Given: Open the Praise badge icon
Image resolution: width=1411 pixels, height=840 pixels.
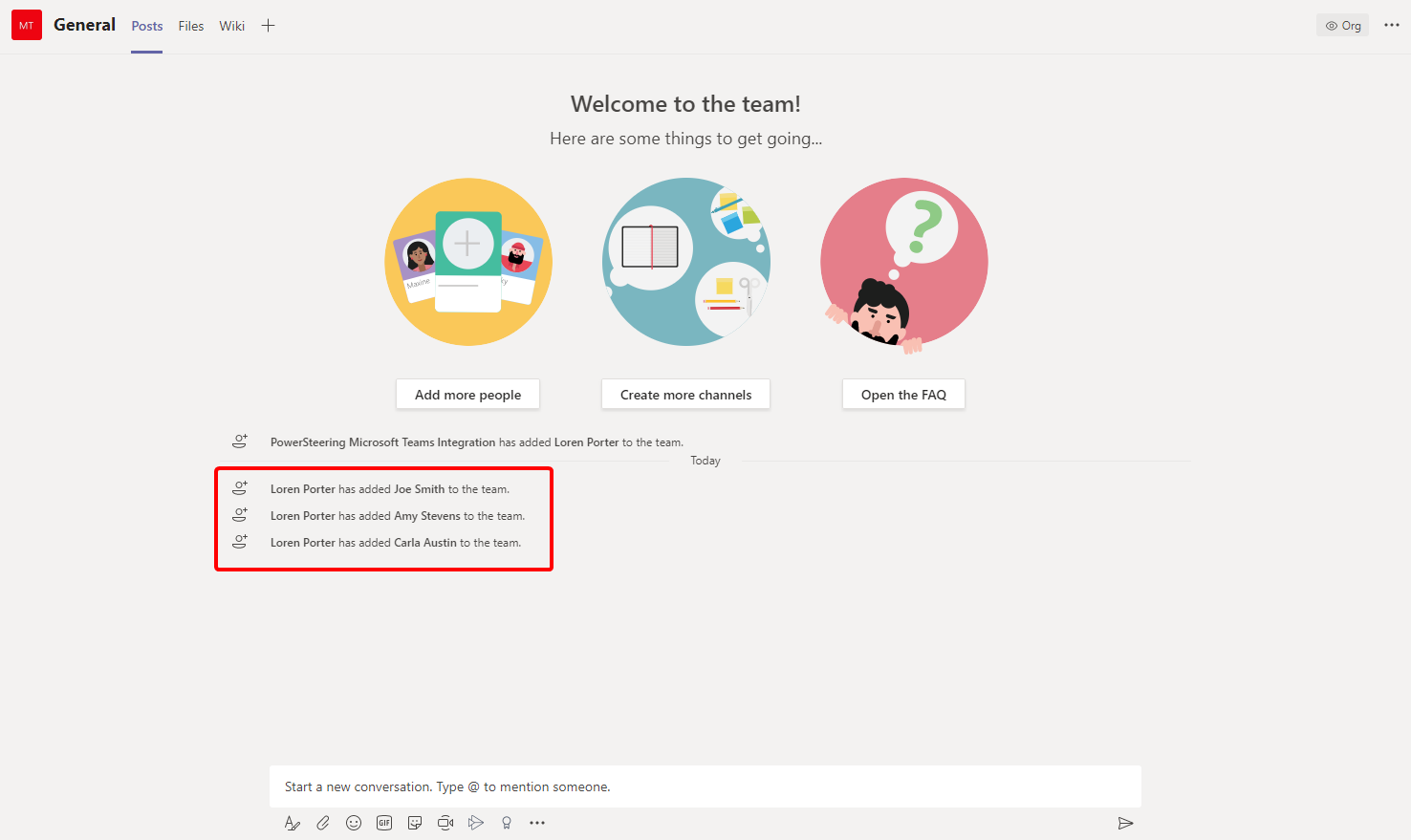Looking at the screenshot, I should (x=507, y=823).
